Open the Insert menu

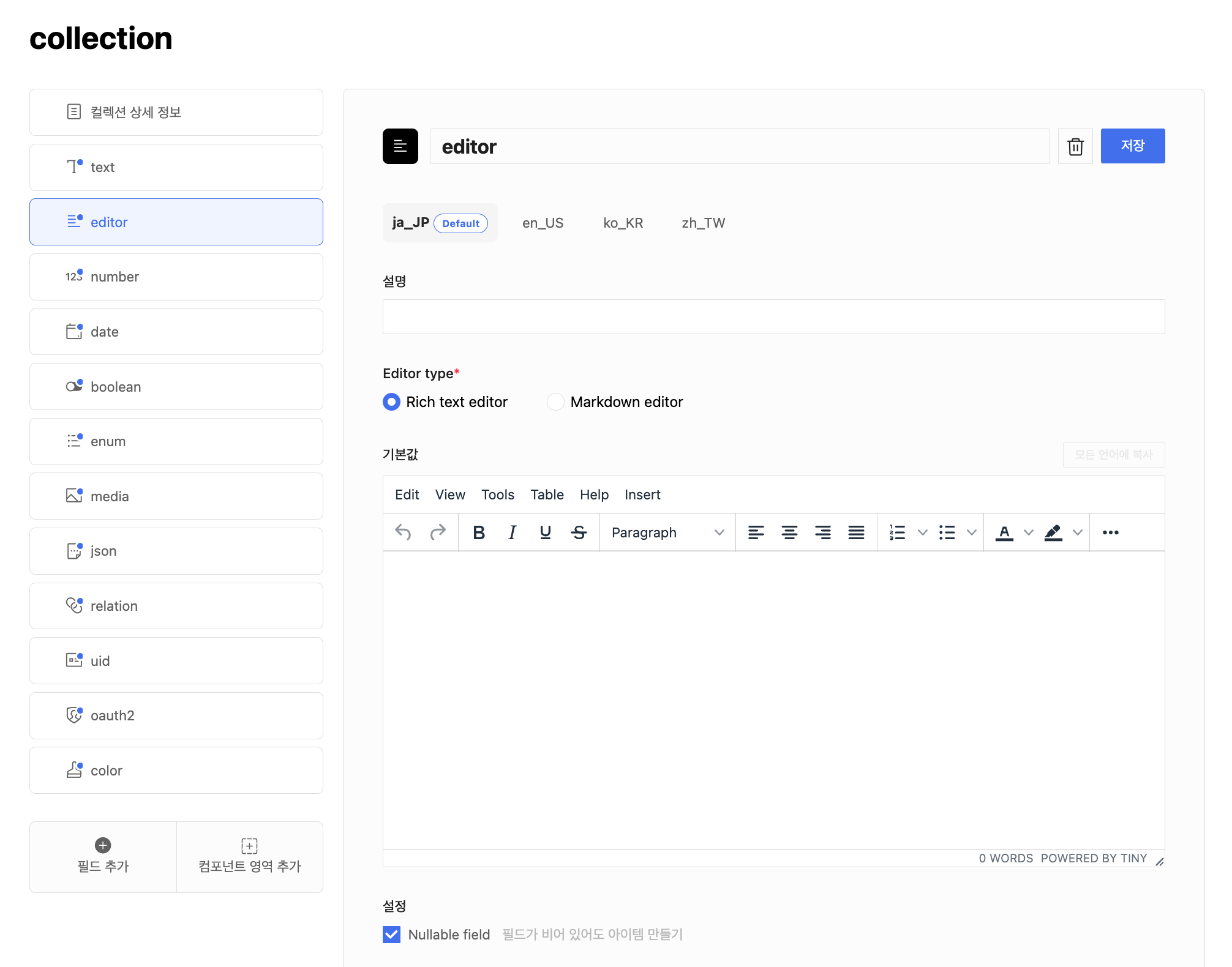(x=642, y=495)
